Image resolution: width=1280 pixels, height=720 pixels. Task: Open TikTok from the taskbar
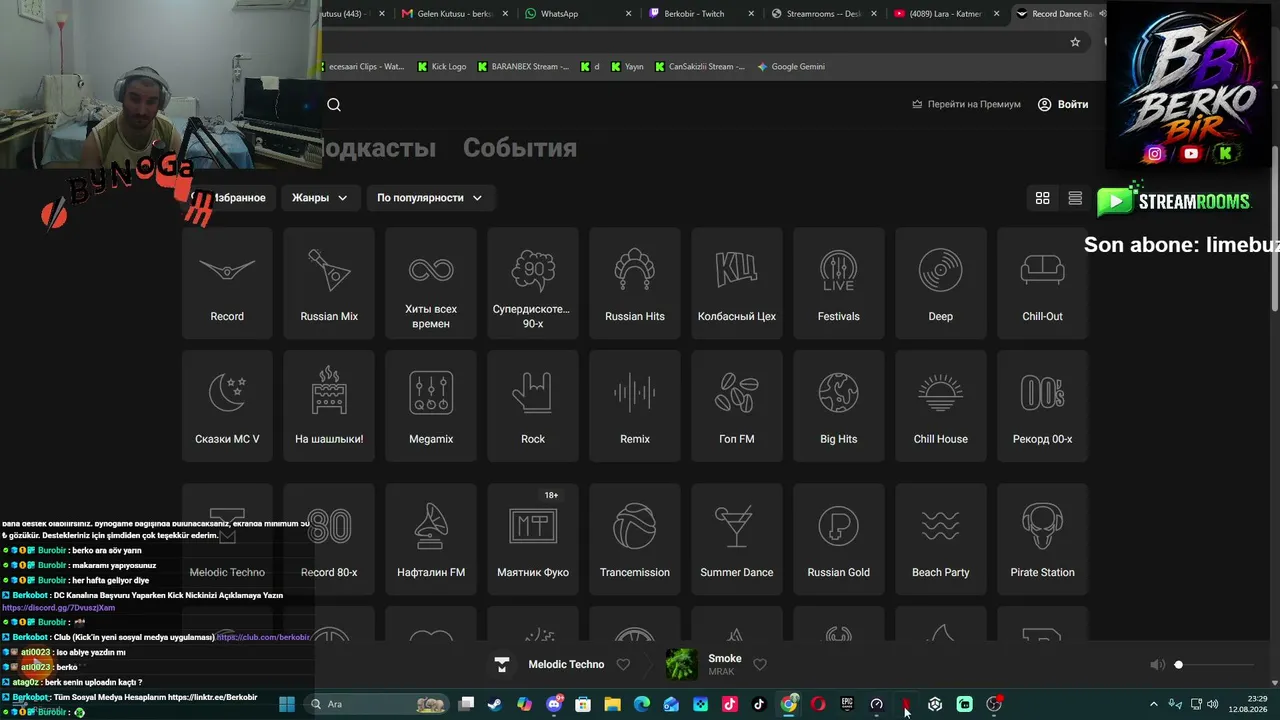pyautogui.click(x=759, y=704)
